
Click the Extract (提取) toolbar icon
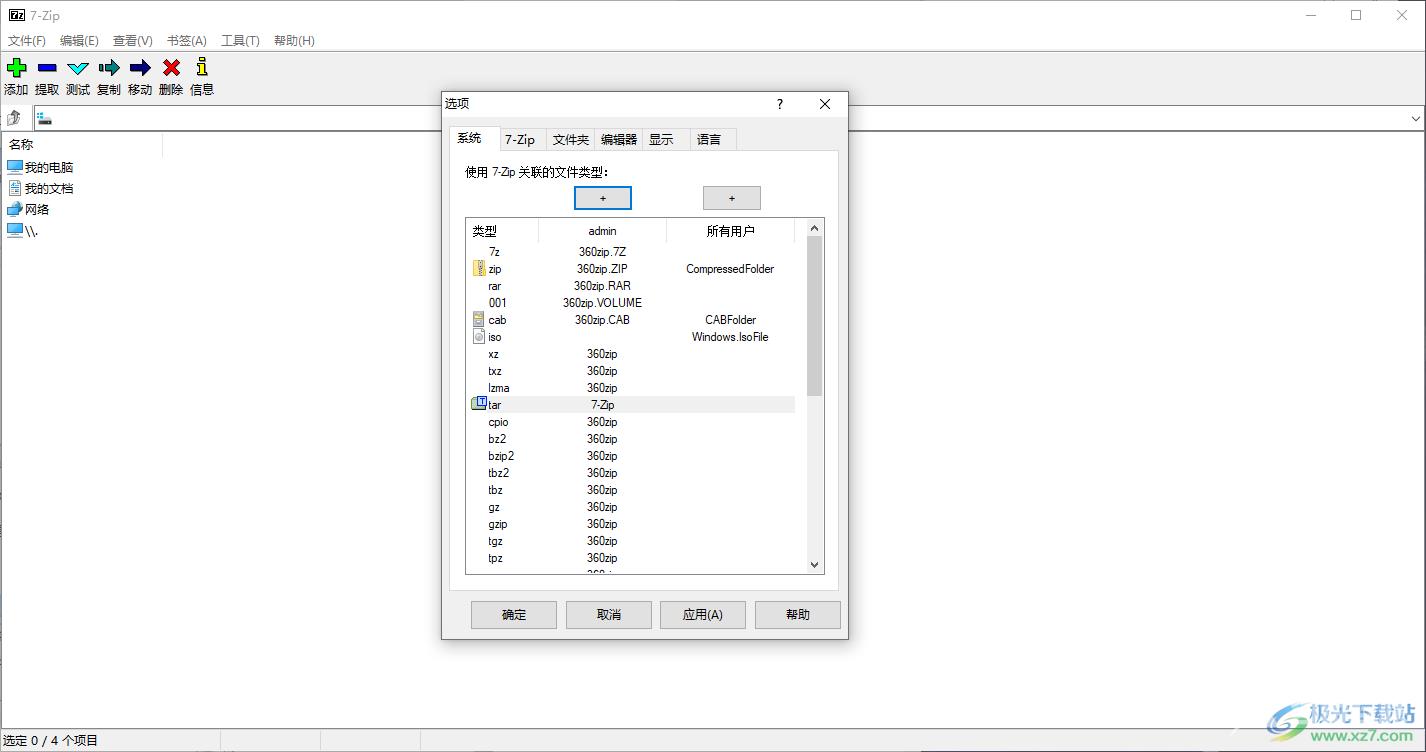point(47,68)
